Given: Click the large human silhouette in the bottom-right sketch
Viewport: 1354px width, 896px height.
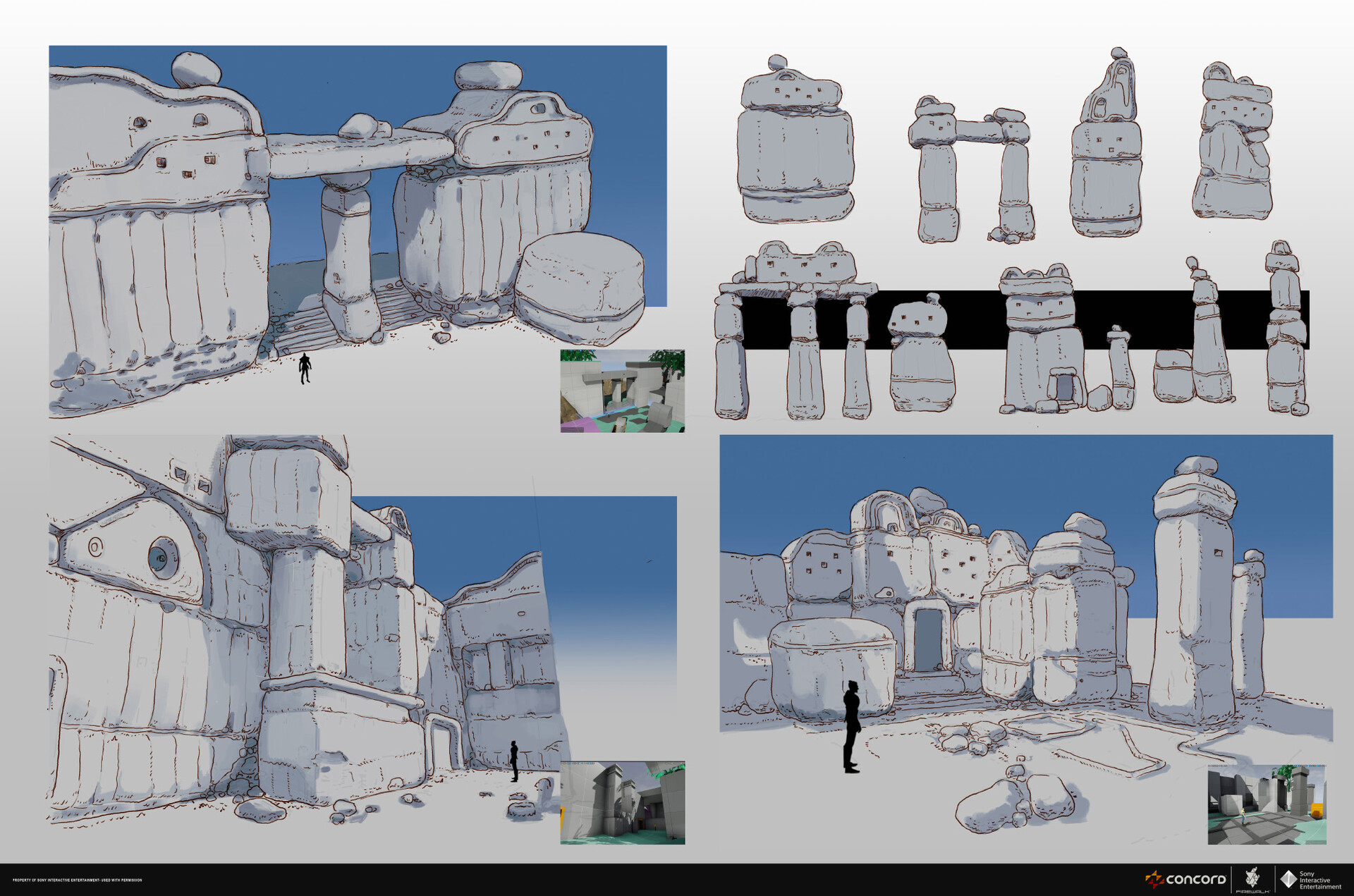Looking at the screenshot, I should 852,727.
